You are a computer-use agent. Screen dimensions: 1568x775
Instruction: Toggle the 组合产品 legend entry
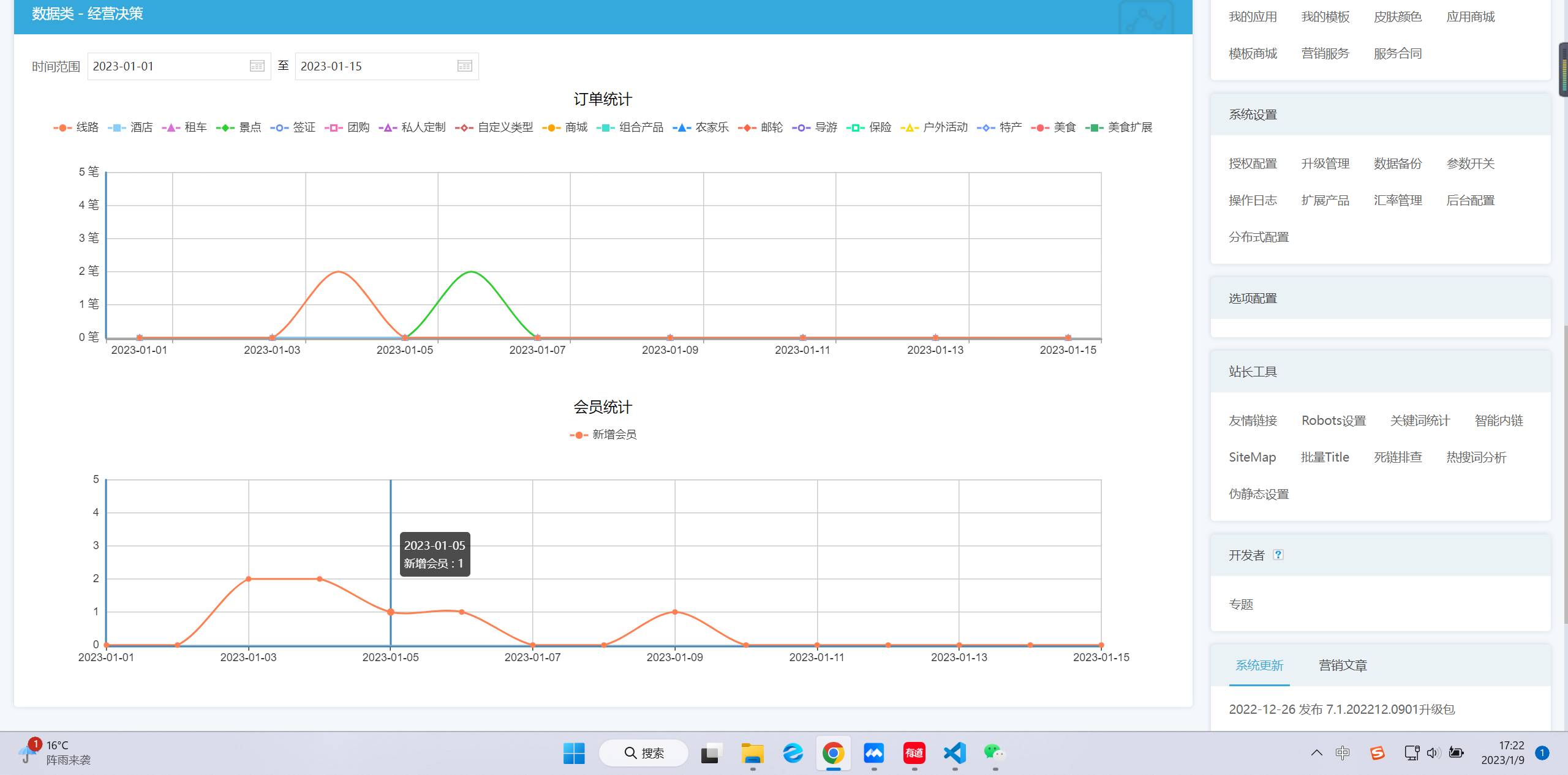click(630, 127)
